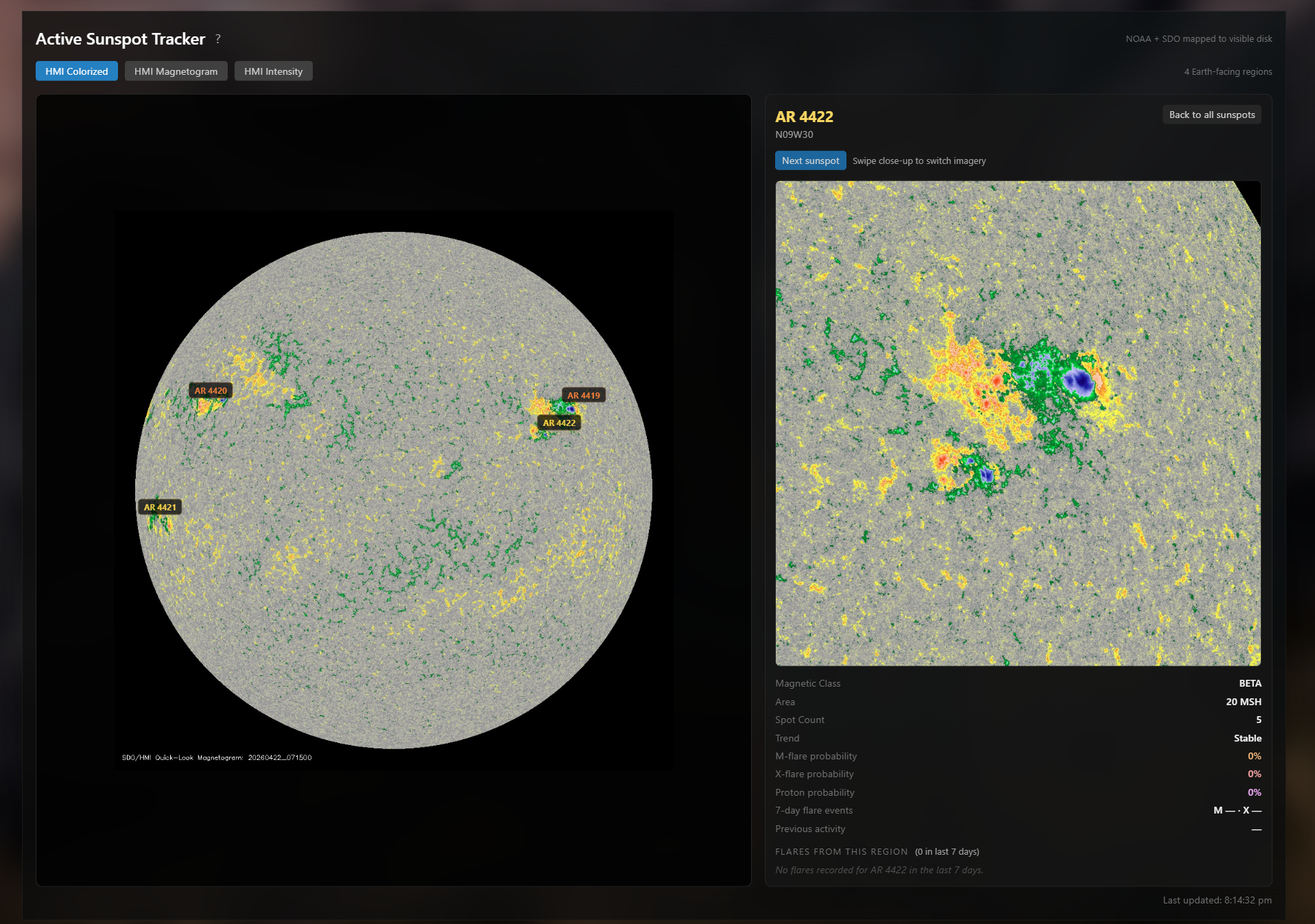Select the AR 4422 marker on disk
The image size is (1315, 924).
tap(560, 423)
